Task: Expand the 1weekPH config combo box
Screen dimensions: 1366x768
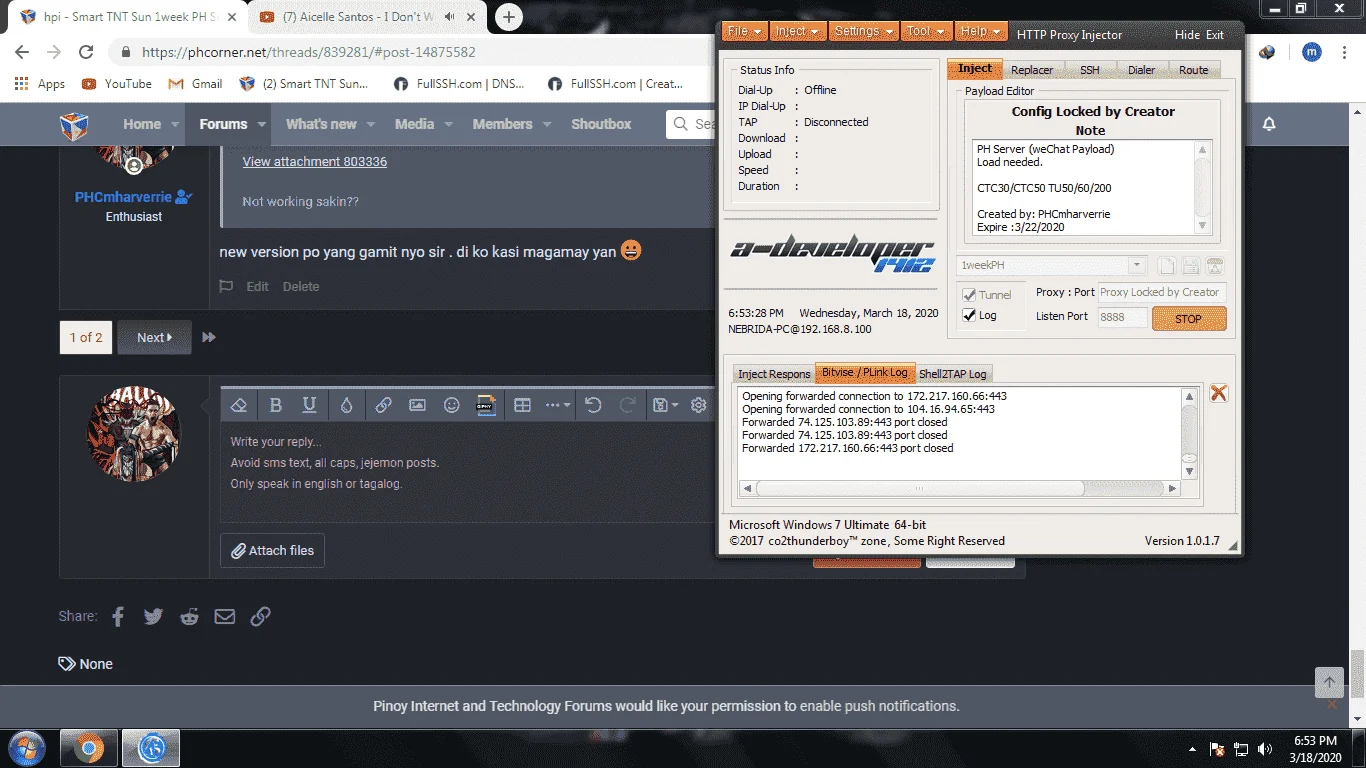Action: 1136,266
